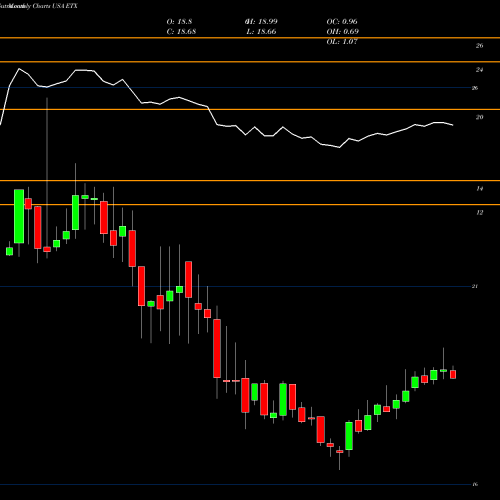
Task: Select the 'OC: 0.96' reading
Action: tap(342, 22)
